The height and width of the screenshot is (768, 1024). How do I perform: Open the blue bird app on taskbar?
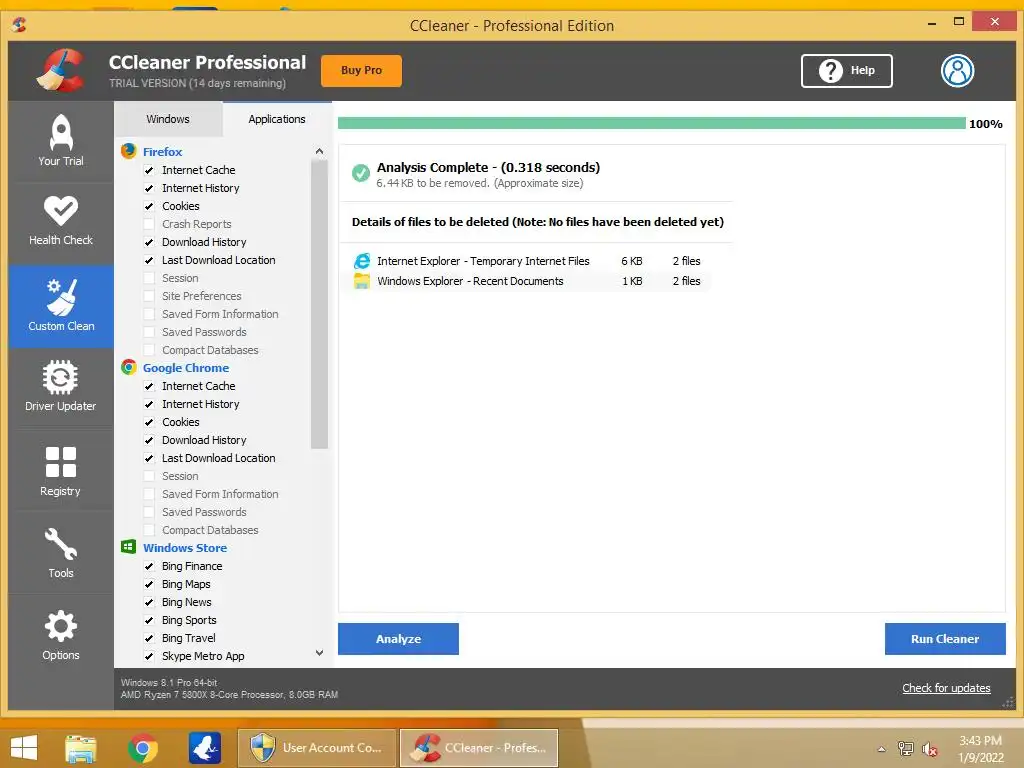tap(205, 748)
